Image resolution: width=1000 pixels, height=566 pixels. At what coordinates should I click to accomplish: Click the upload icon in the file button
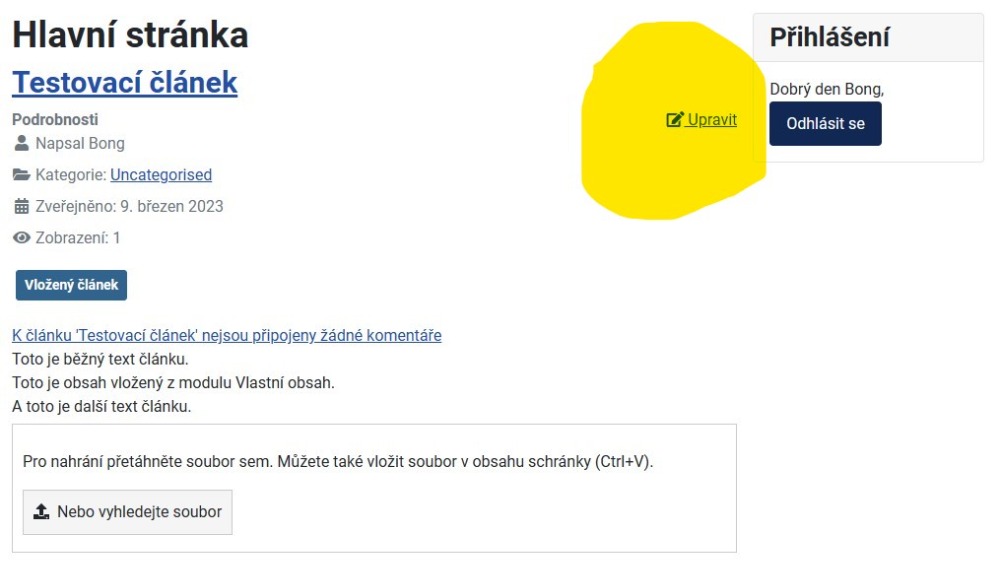click(x=41, y=512)
